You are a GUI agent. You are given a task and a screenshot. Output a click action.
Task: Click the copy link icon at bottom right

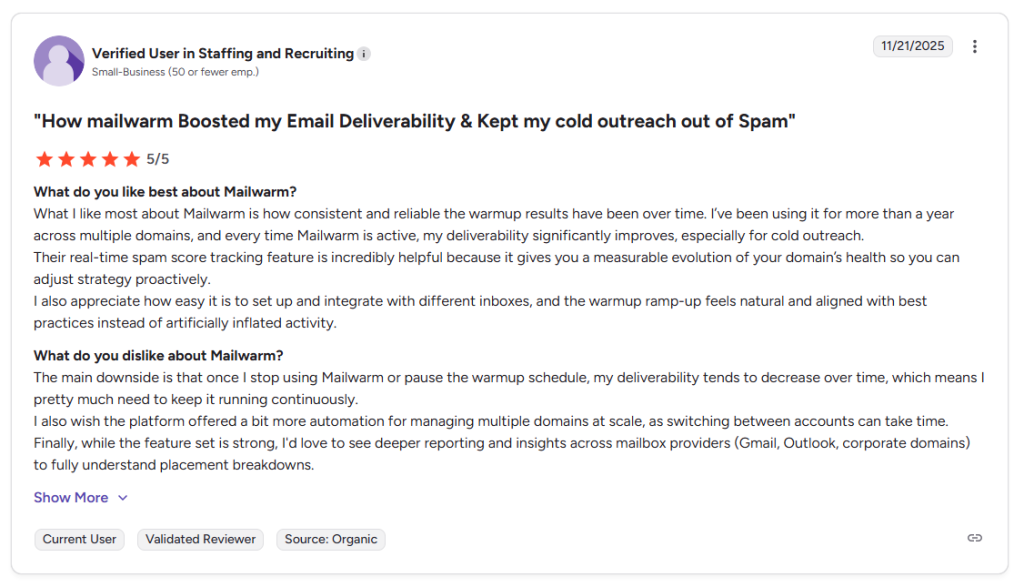click(x=975, y=538)
